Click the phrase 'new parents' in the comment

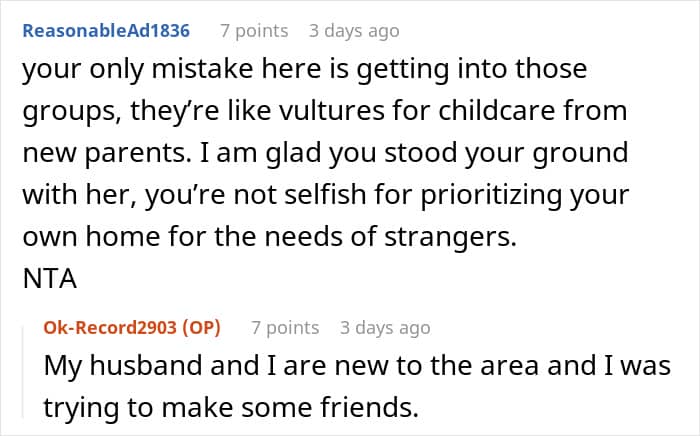[104, 153]
